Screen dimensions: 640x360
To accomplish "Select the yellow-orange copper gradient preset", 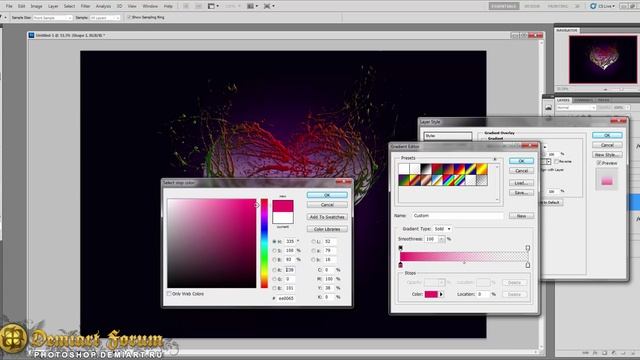I will [x=482, y=169].
